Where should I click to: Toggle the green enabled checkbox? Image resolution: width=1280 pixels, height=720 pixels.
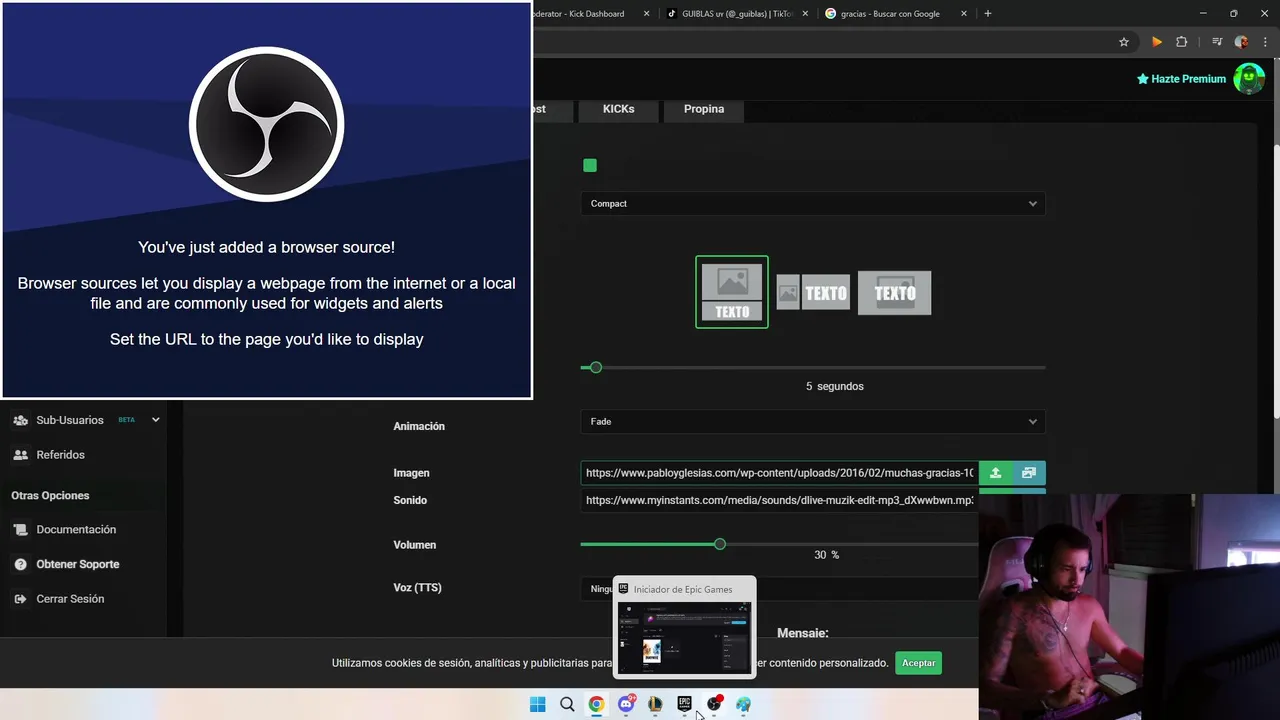[x=590, y=165]
